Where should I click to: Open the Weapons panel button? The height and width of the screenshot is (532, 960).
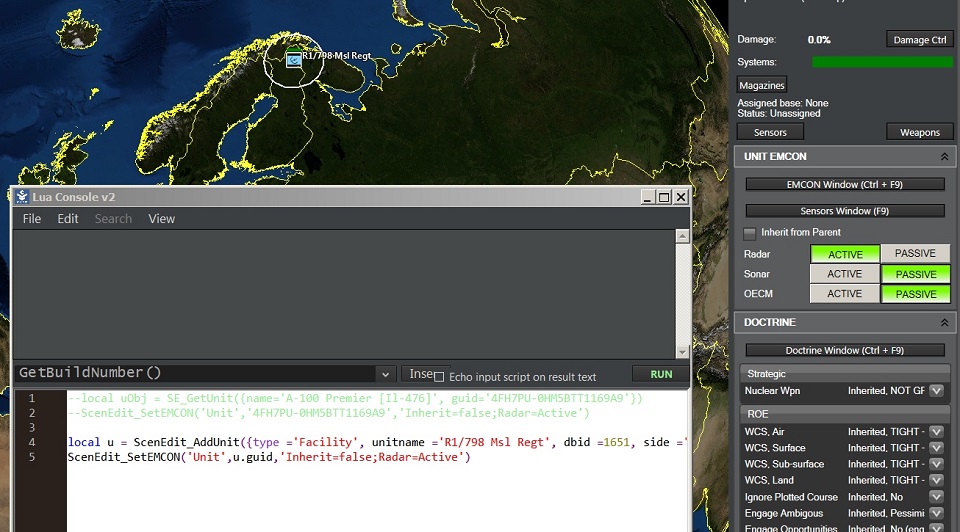920,132
